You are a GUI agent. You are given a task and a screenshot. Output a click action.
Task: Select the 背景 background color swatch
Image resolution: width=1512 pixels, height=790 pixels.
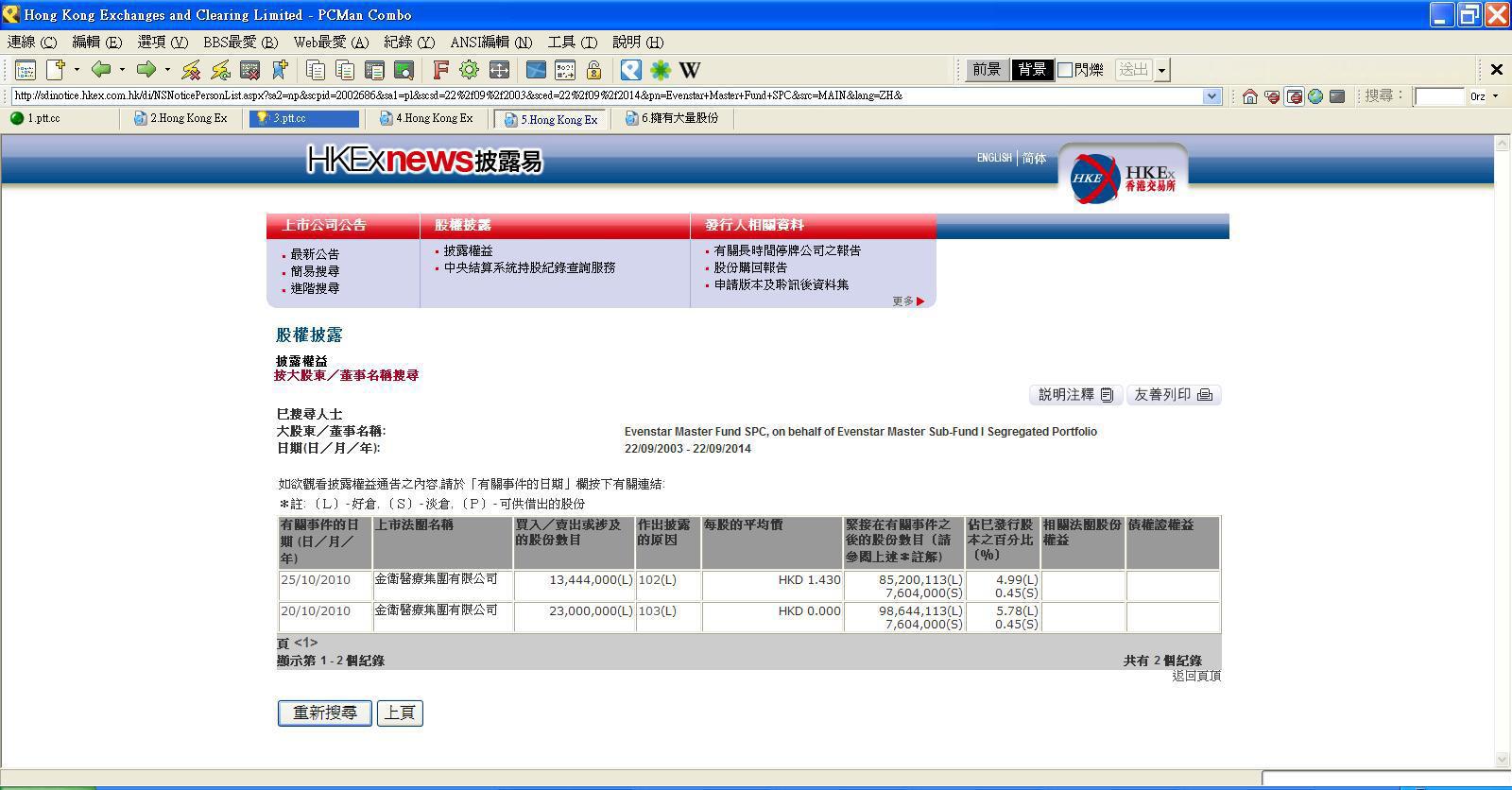click(1032, 70)
